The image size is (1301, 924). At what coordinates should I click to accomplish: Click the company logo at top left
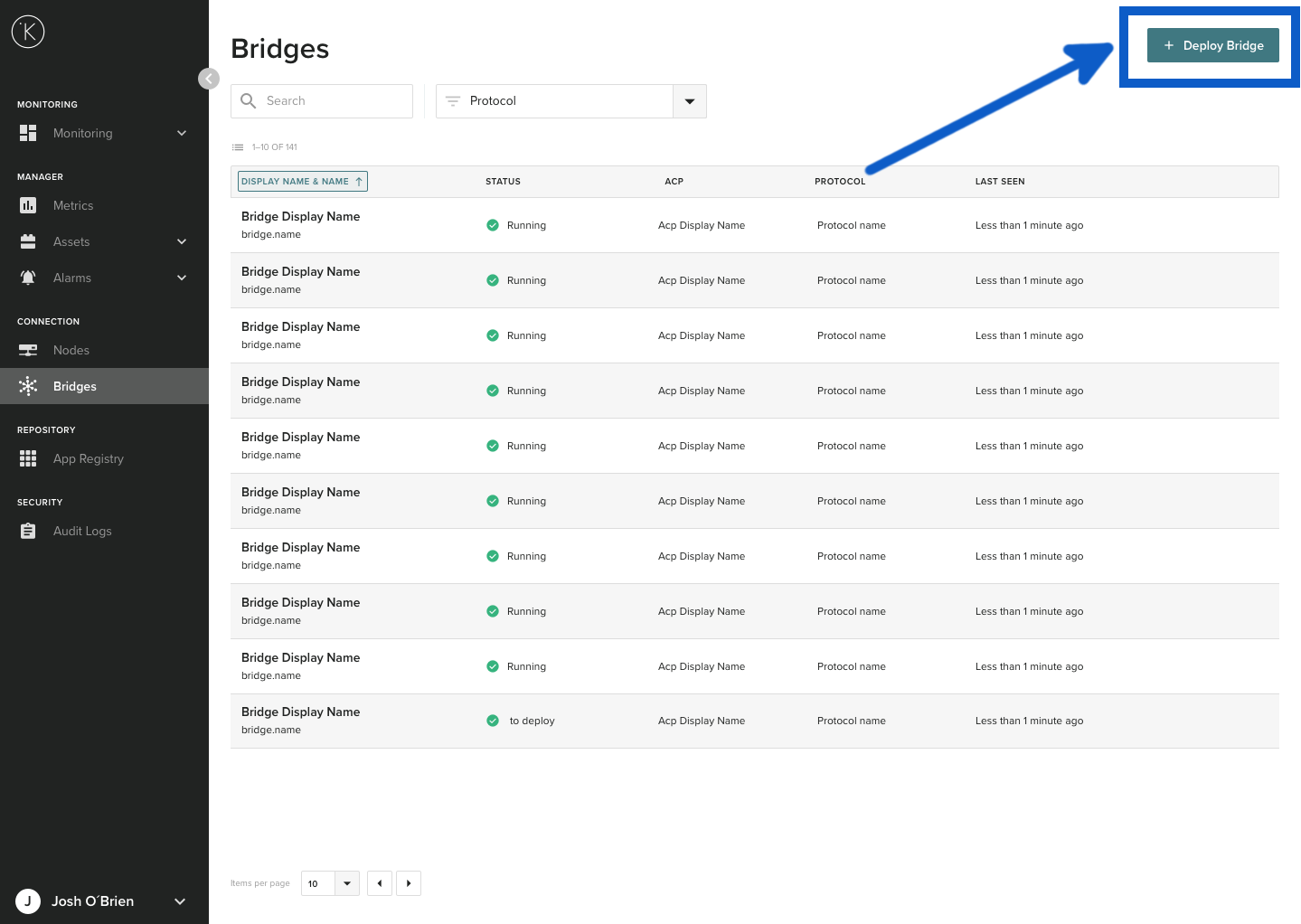point(27,31)
